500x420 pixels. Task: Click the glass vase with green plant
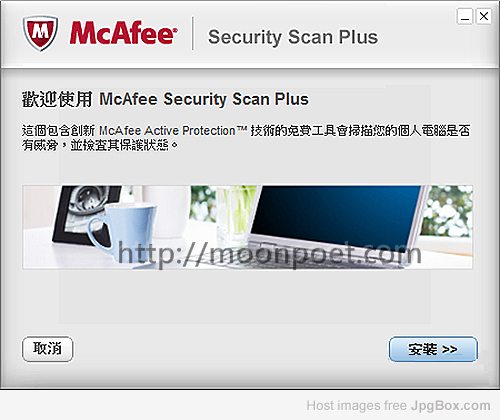[235, 215]
